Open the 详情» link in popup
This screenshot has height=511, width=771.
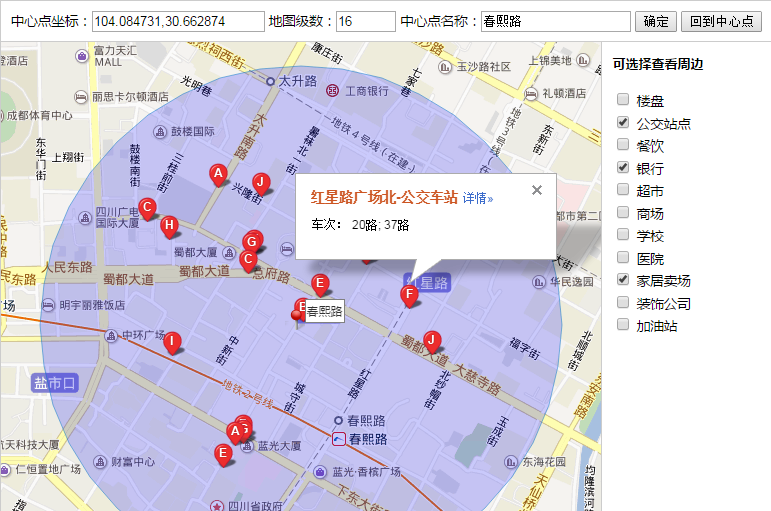(x=478, y=199)
